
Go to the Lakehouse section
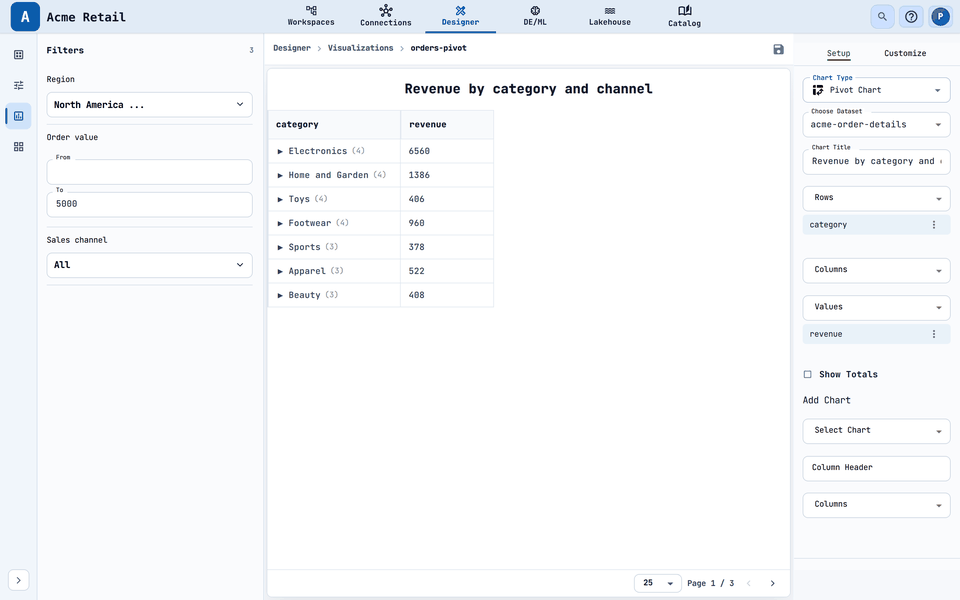coord(609,17)
